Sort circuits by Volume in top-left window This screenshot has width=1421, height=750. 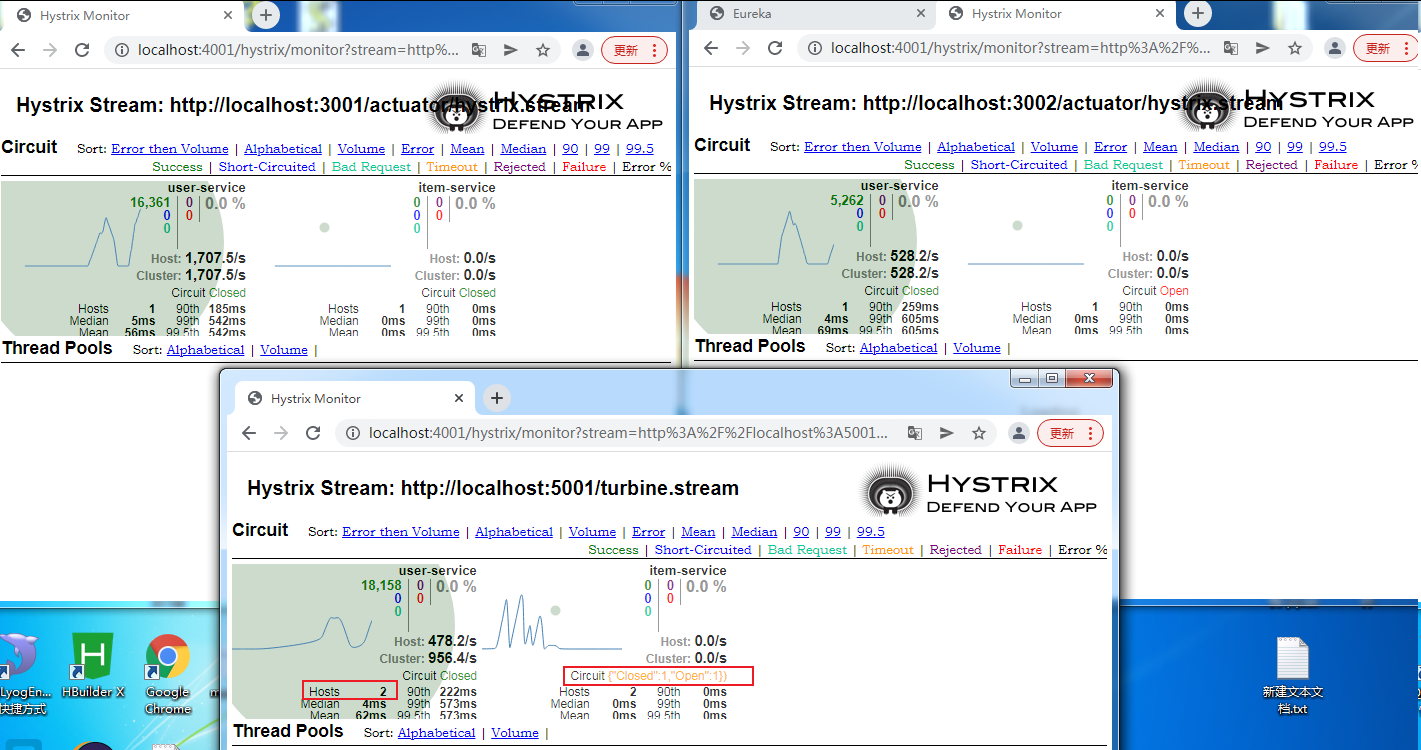point(361,149)
